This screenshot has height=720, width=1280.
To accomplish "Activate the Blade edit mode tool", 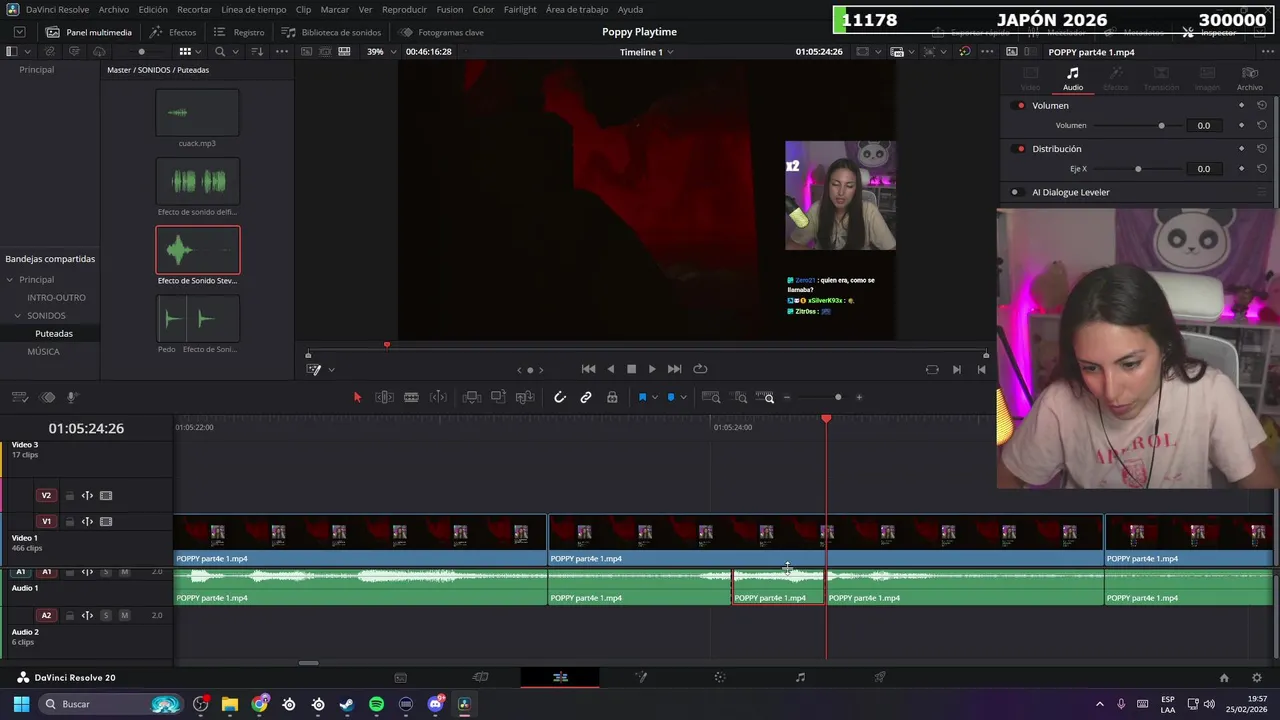I will pyautogui.click(x=411, y=397).
